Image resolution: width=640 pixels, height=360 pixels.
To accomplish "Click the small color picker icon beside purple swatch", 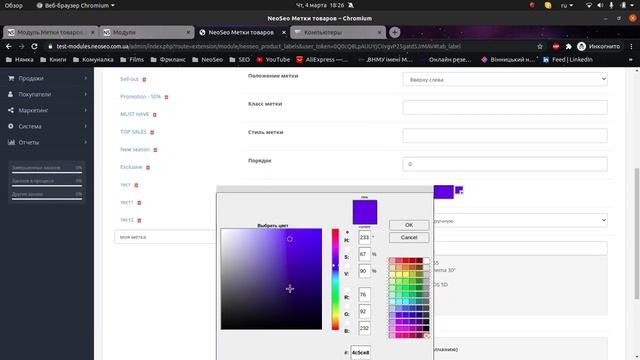I will click(459, 190).
